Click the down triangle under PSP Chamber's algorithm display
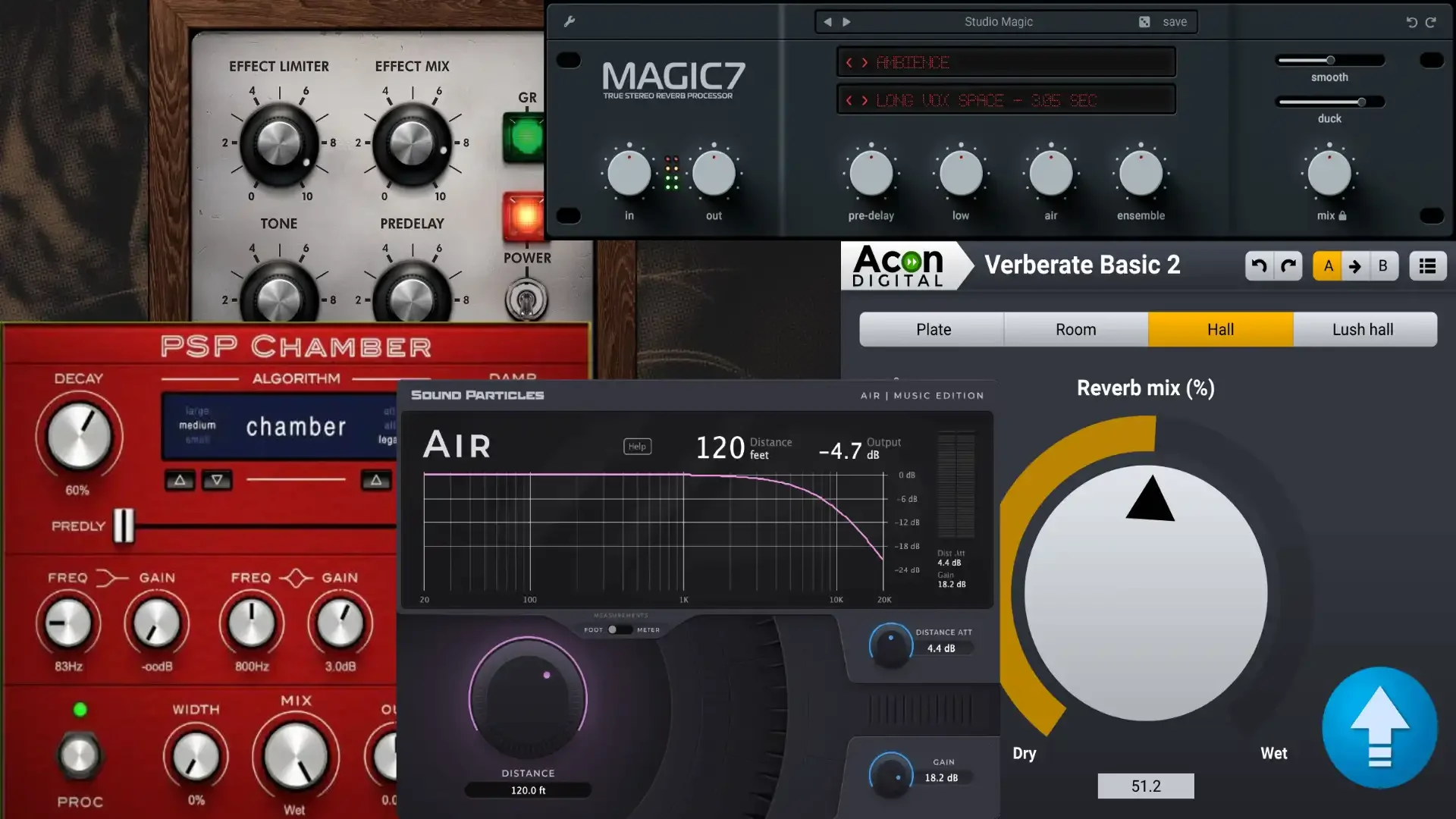The height and width of the screenshot is (819, 1456). point(217,480)
